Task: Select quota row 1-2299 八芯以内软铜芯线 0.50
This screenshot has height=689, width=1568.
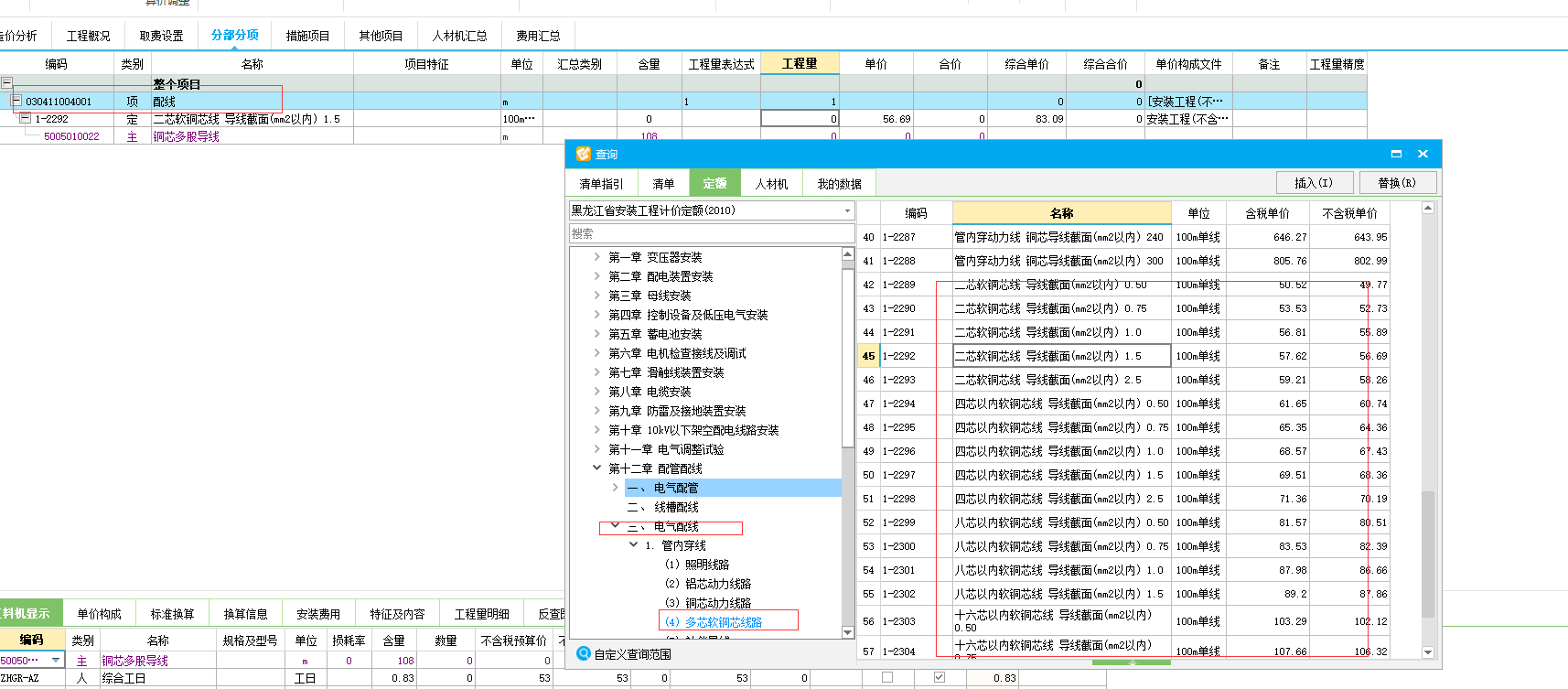Action: (1123, 522)
